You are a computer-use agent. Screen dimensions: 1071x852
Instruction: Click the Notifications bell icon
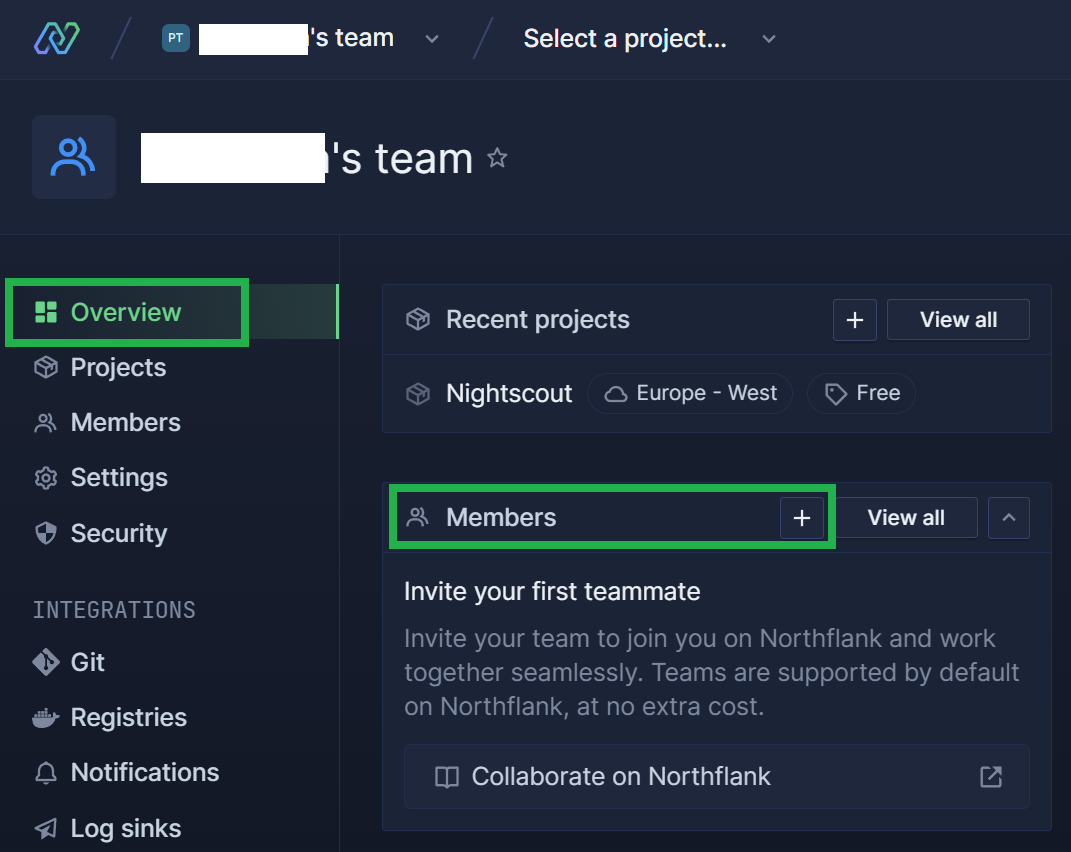click(x=46, y=773)
